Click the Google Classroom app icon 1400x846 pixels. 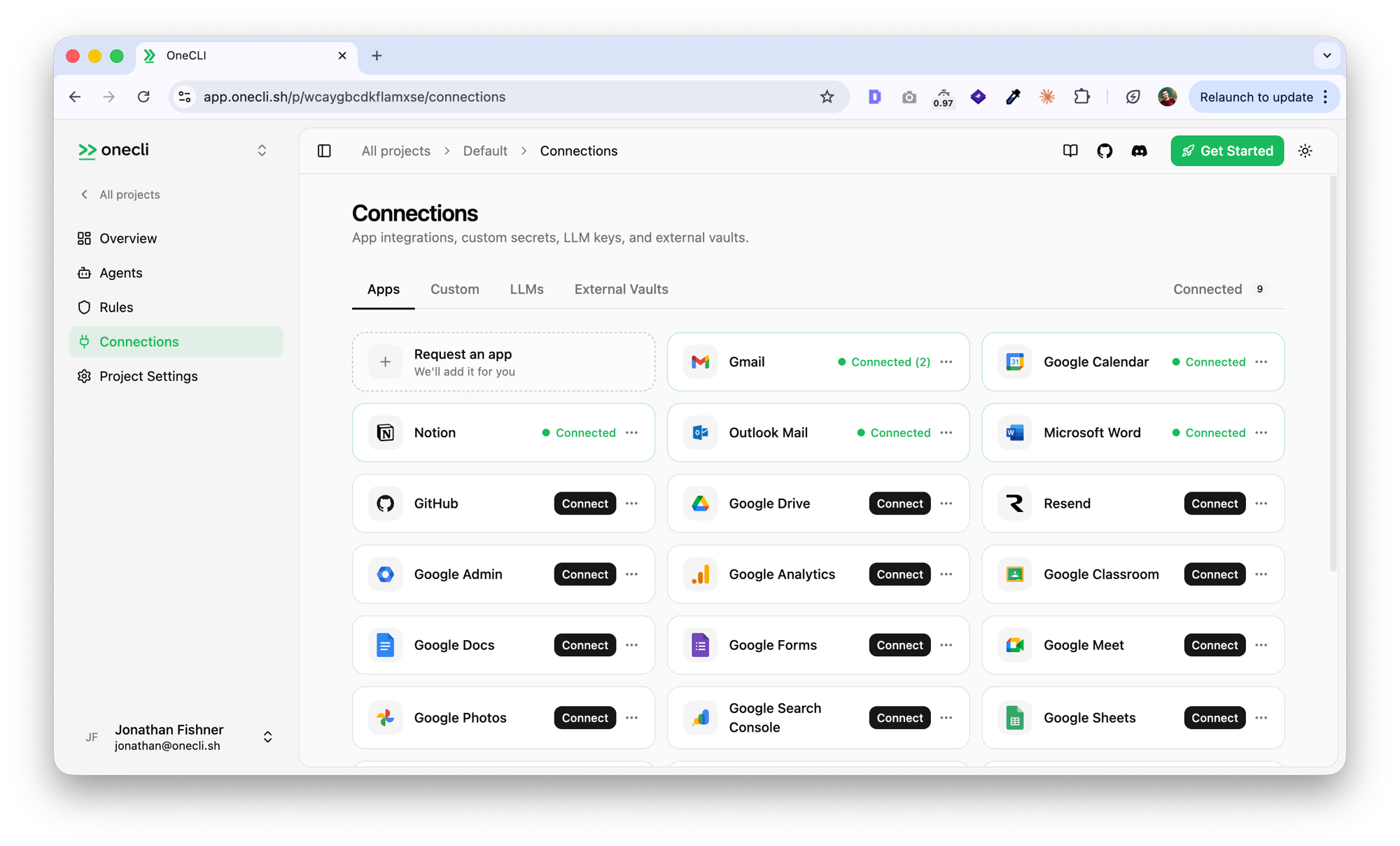1015,574
